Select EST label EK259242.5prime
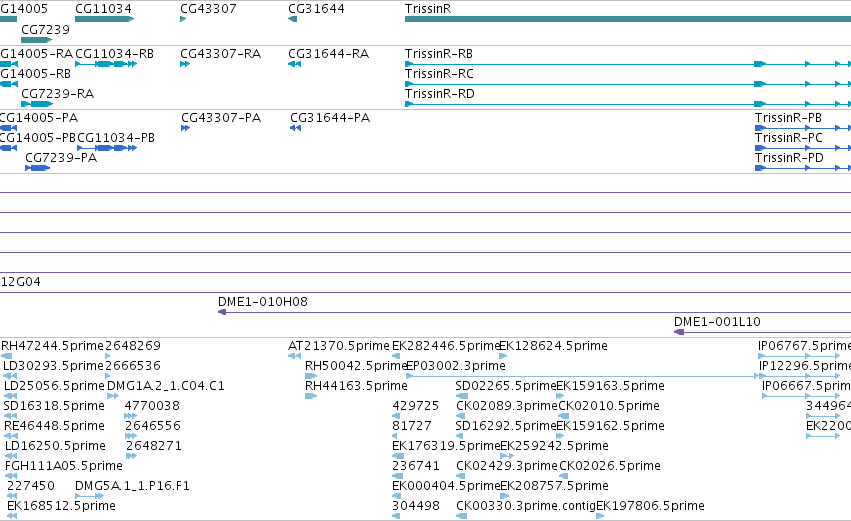 tap(554, 446)
